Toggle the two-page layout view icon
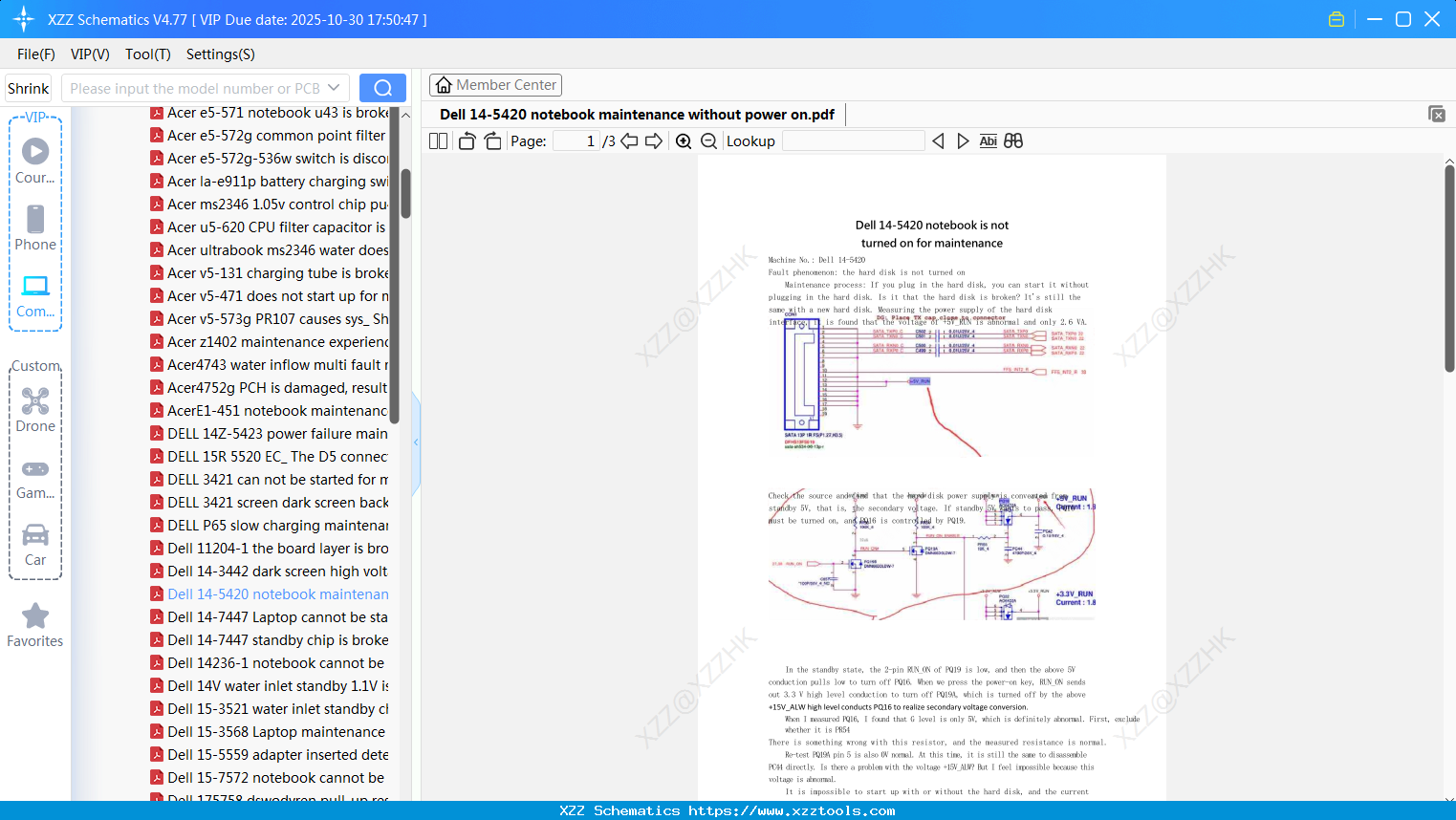The width and height of the screenshot is (1456, 820). pyautogui.click(x=438, y=141)
